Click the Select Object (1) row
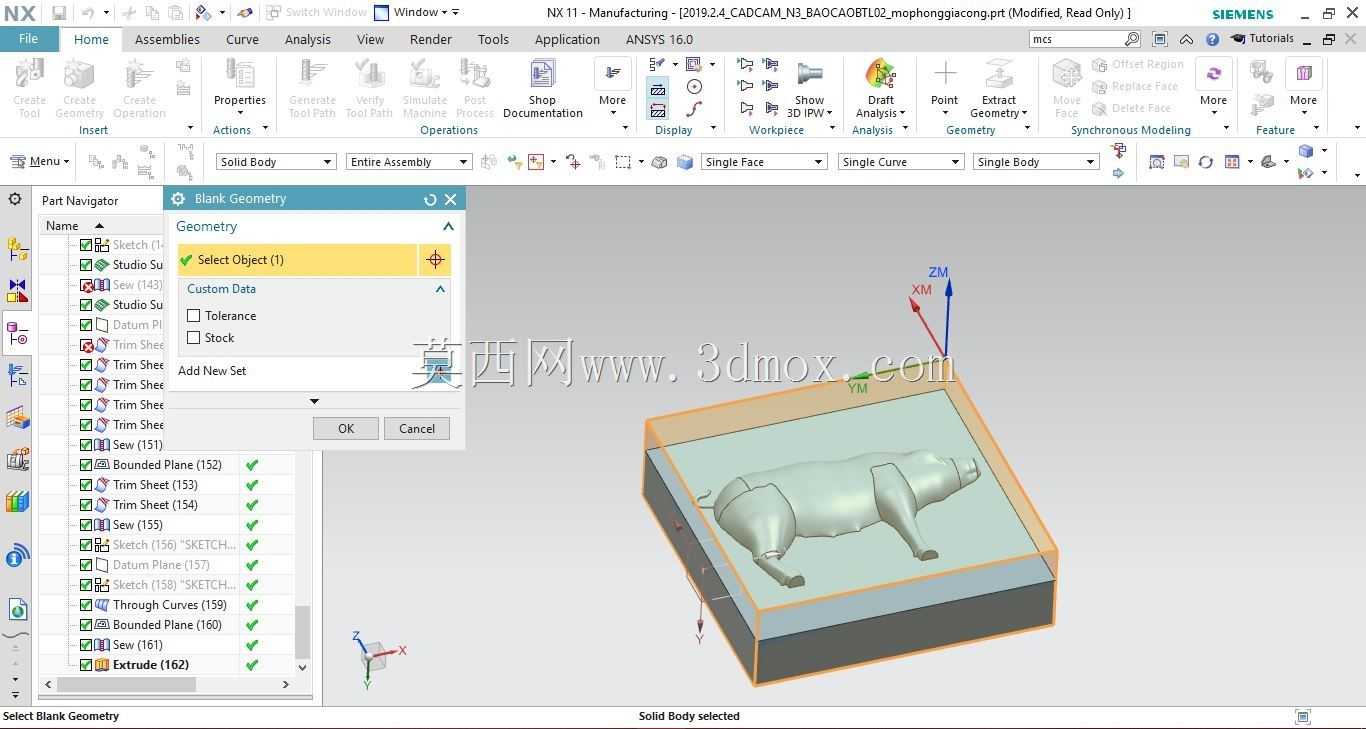1366x729 pixels. 297,260
